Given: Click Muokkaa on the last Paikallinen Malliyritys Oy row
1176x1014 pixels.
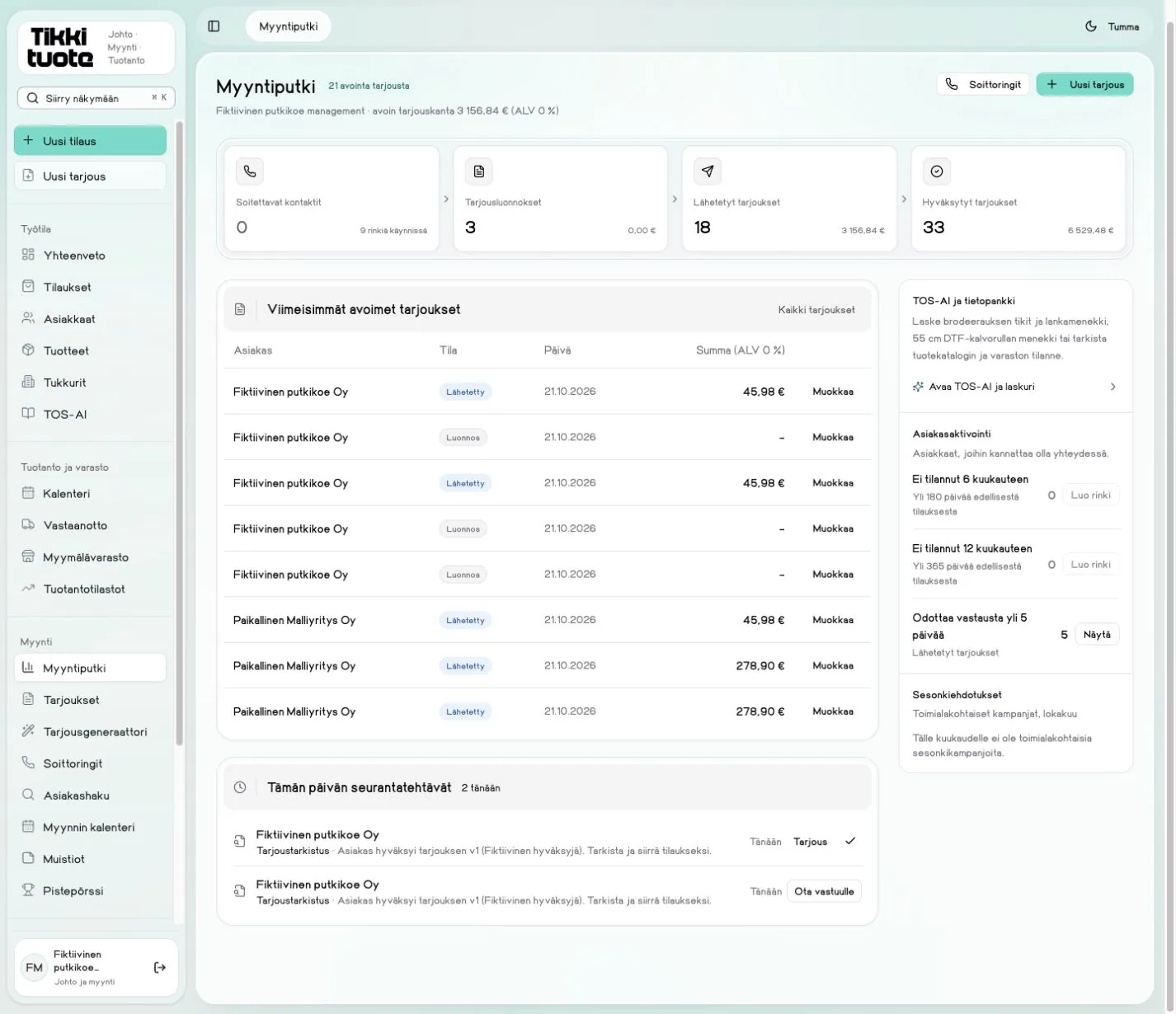Looking at the screenshot, I should [833, 711].
